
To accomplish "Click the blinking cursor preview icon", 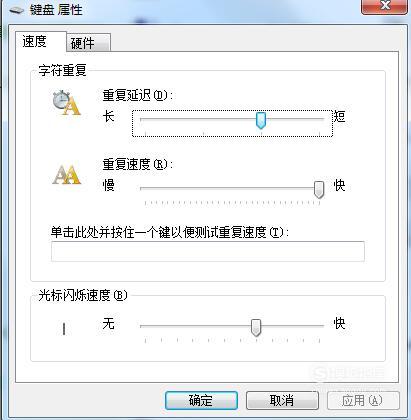I will [64, 329].
